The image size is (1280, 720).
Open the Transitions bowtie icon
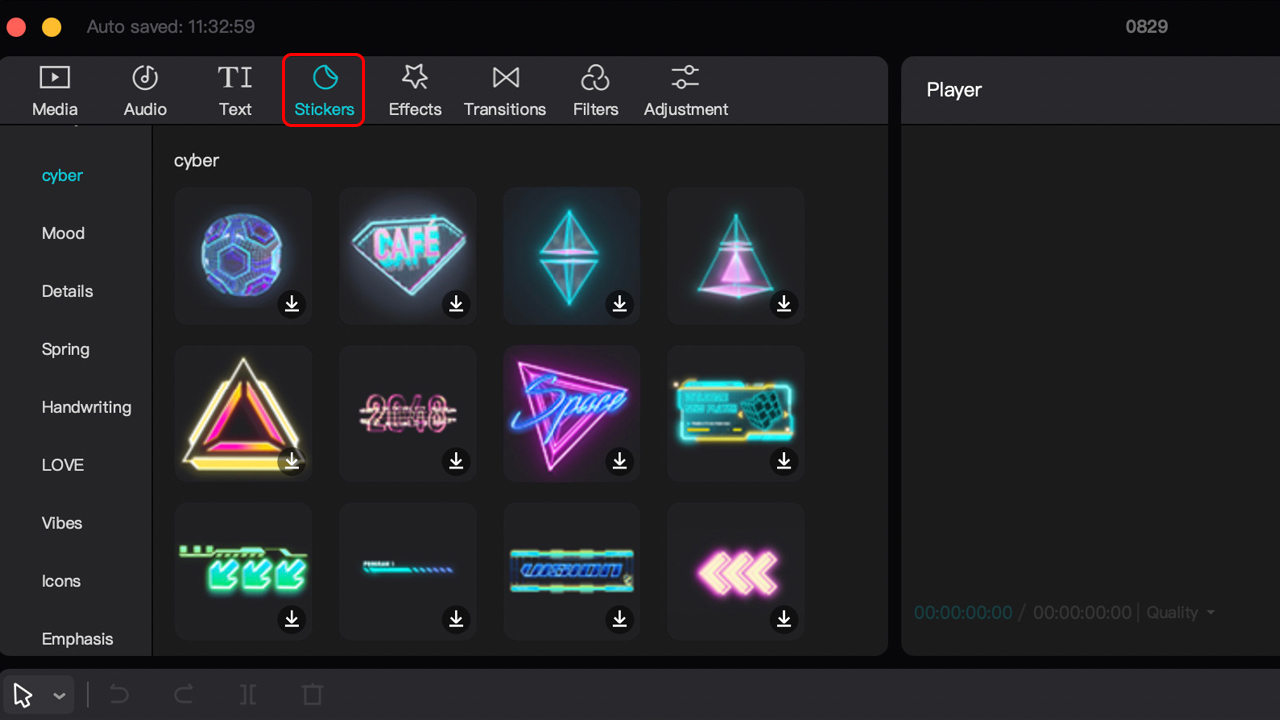click(506, 77)
